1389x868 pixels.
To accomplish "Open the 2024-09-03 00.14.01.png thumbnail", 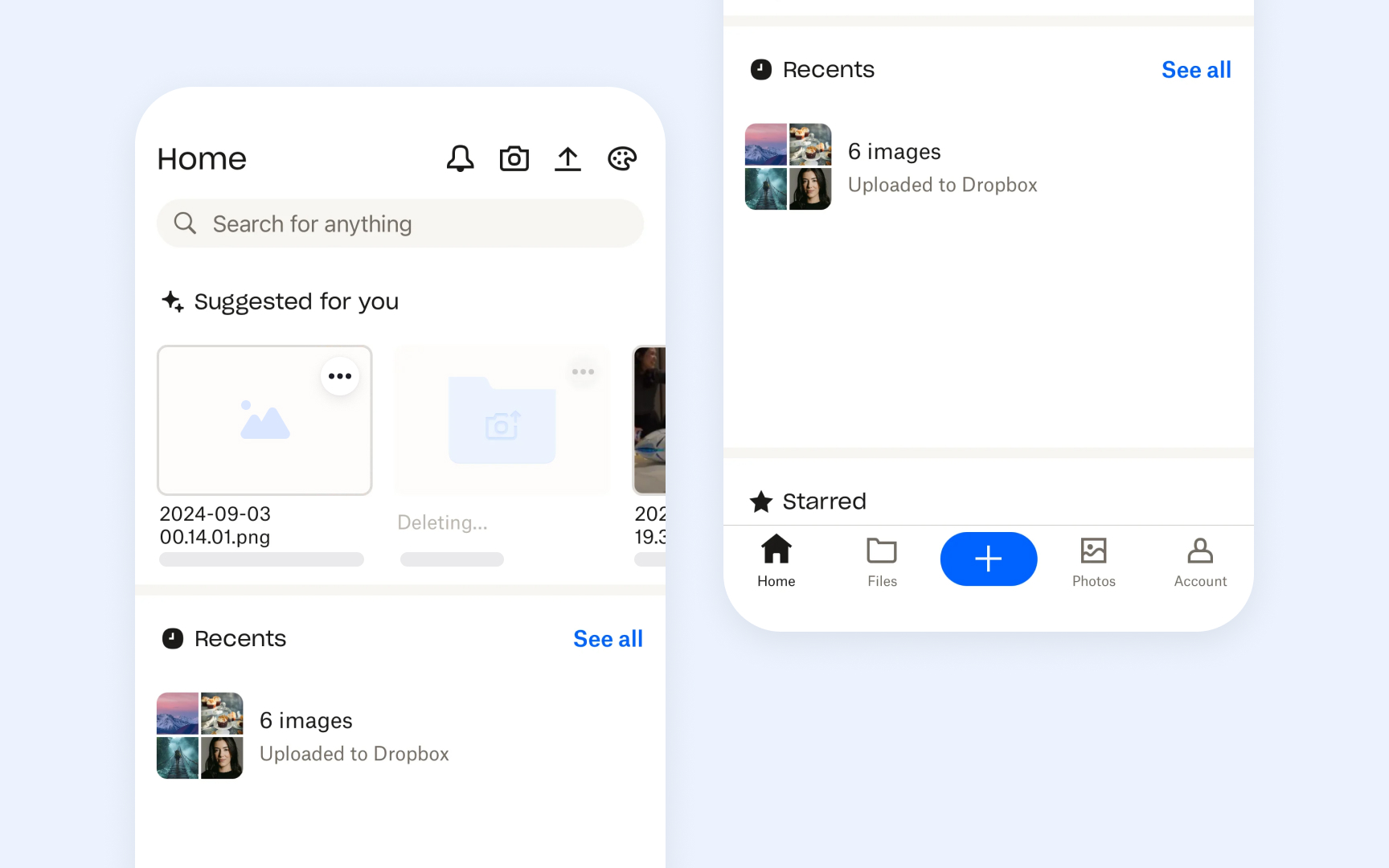I will 264,420.
